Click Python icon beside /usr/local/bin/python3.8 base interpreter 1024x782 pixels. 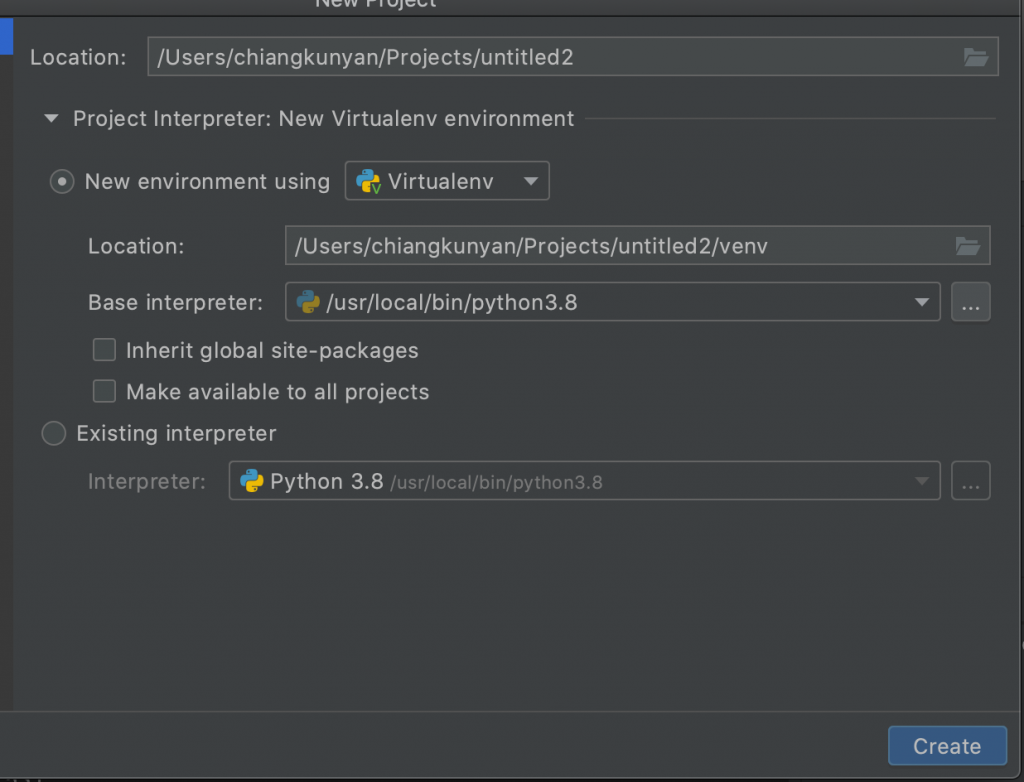click(x=308, y=302)
